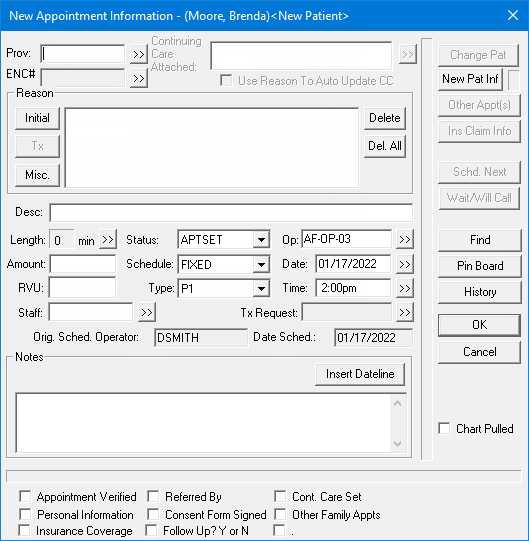The height and width of the screenshot is (541, 529).
Task: Open the time picker beside 2:00pm
Action: pos(405,288)
